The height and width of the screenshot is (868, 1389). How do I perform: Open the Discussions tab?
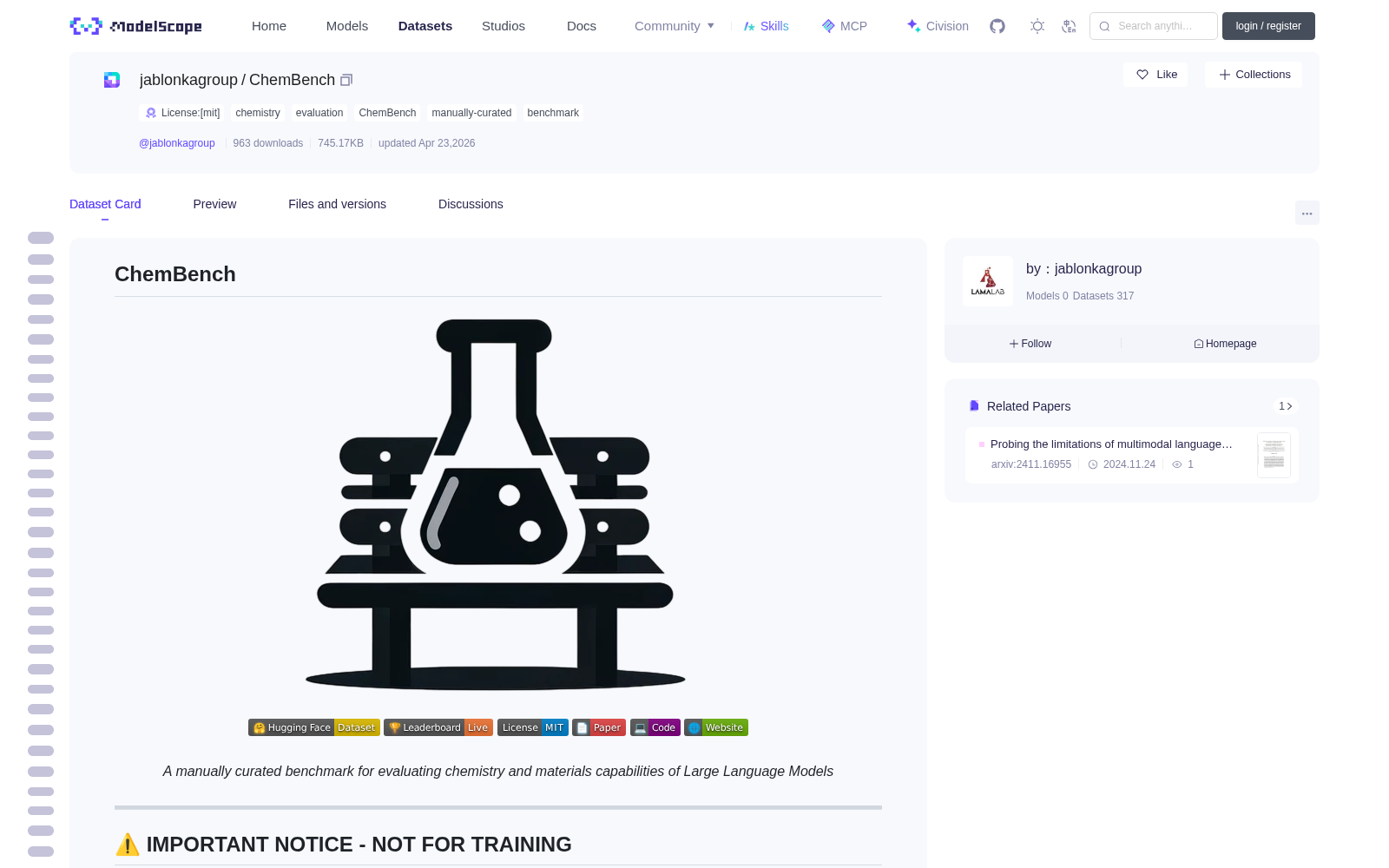coord(471,204)
